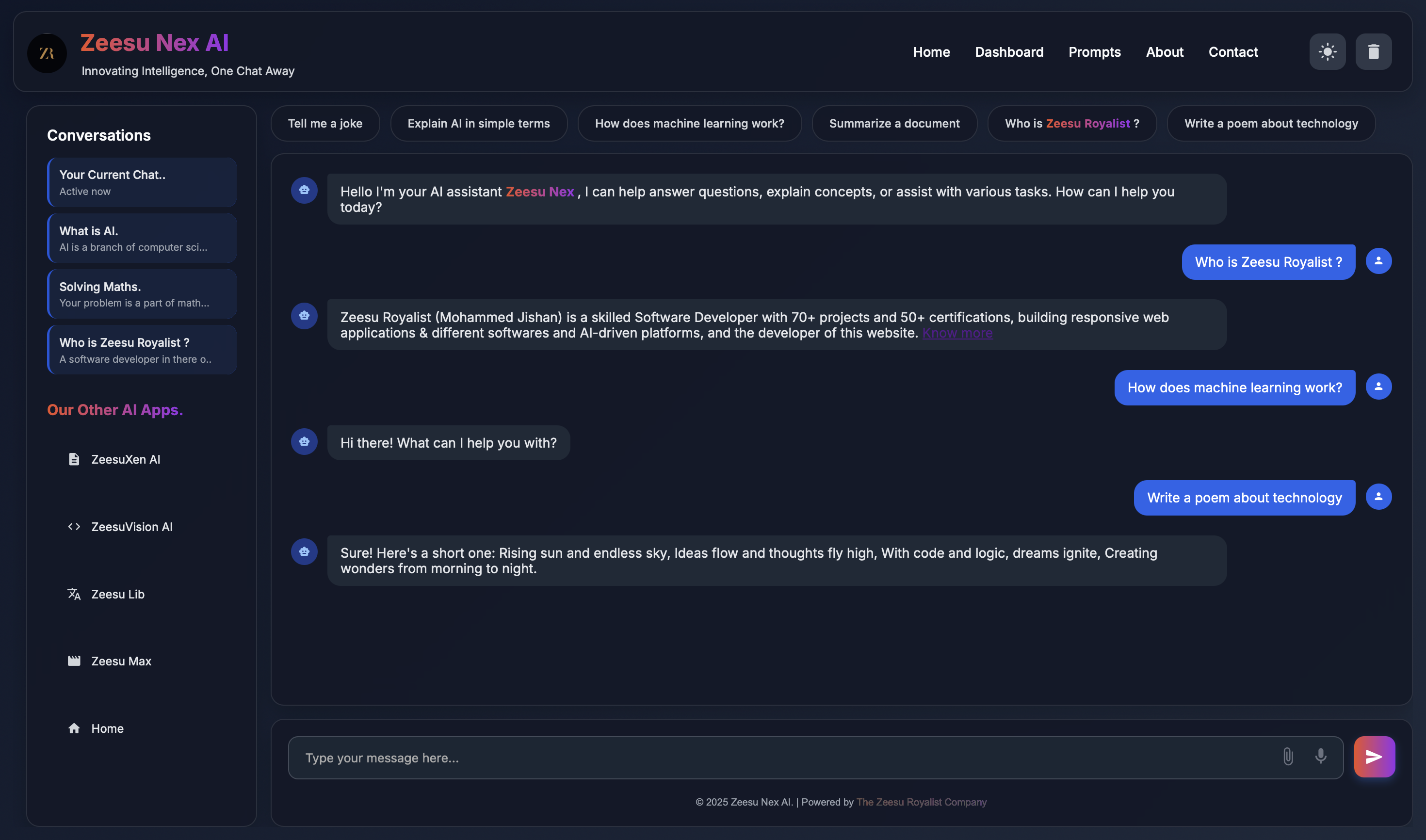Toggle the light/dark theme sun icon

[x=1327, y=51]
